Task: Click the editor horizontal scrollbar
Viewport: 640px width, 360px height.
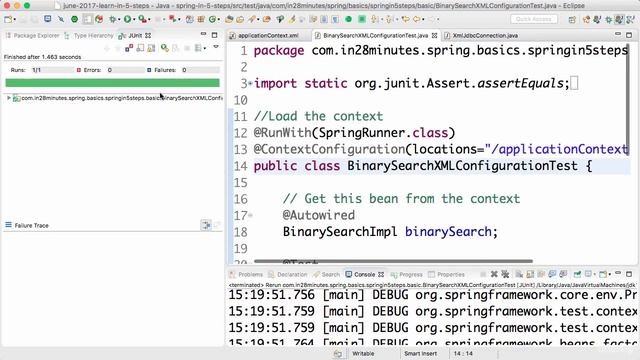Action: coord(393,261)
